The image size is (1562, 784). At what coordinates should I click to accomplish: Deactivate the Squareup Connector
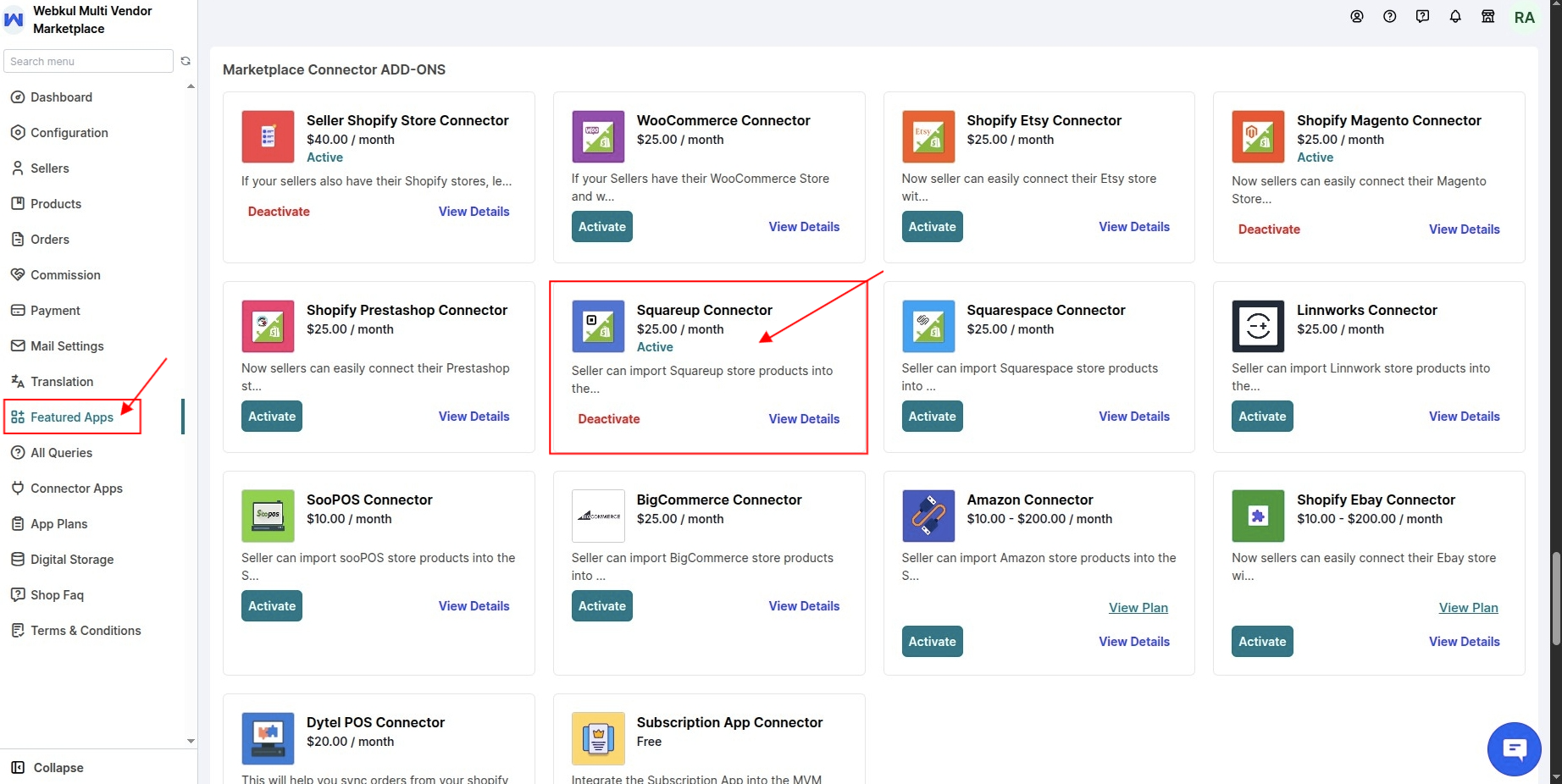[609, 419]
